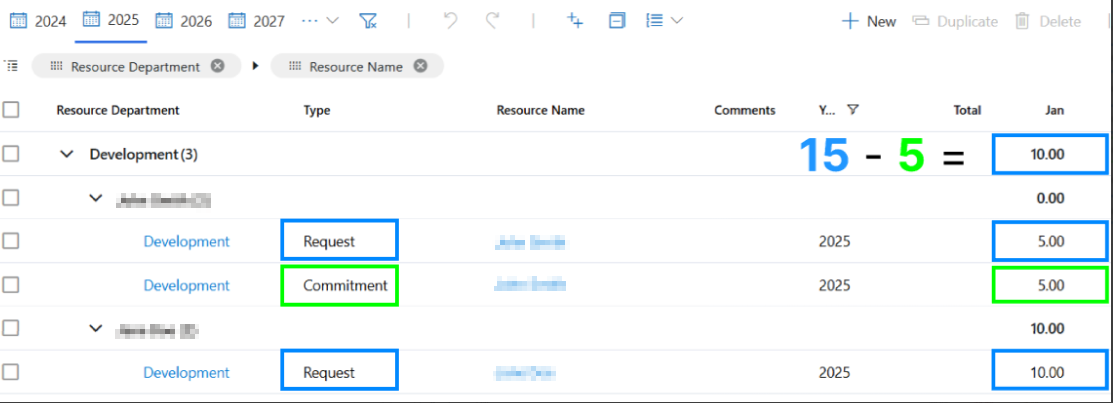
Task: Open blurred resource name link in 10.00 Request row
Action: pyautogui.click(x=525, y=372)
